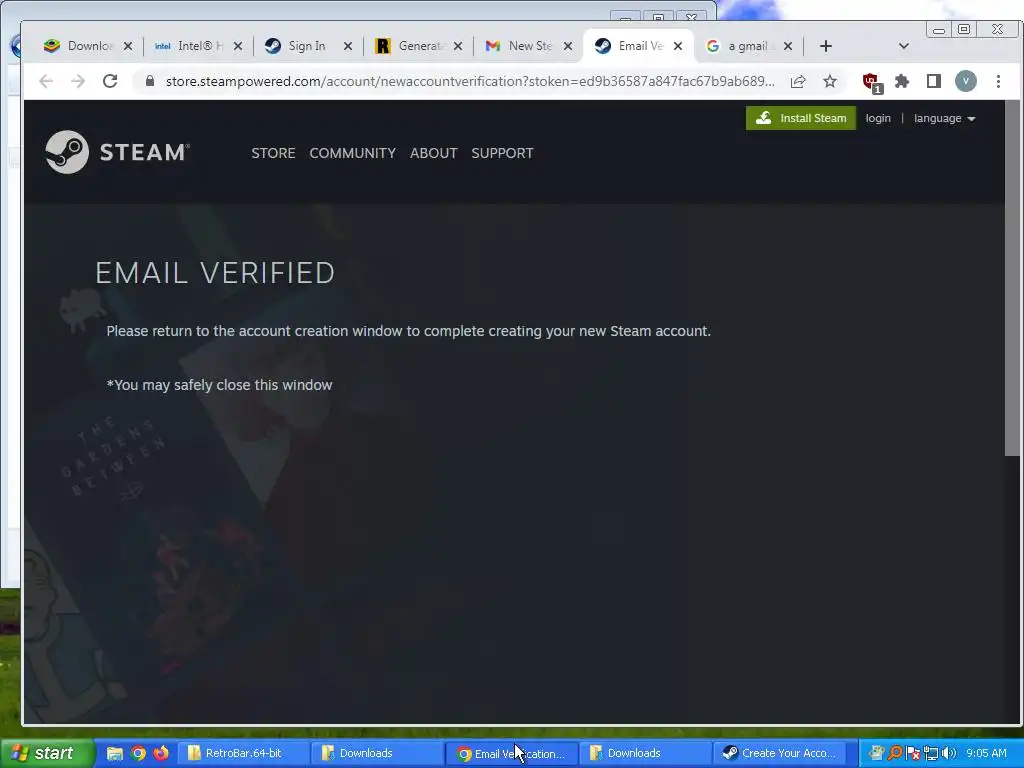Click the address bar URL
The width and height of the screenshot is (1024, 768).
tap(470, 81)
